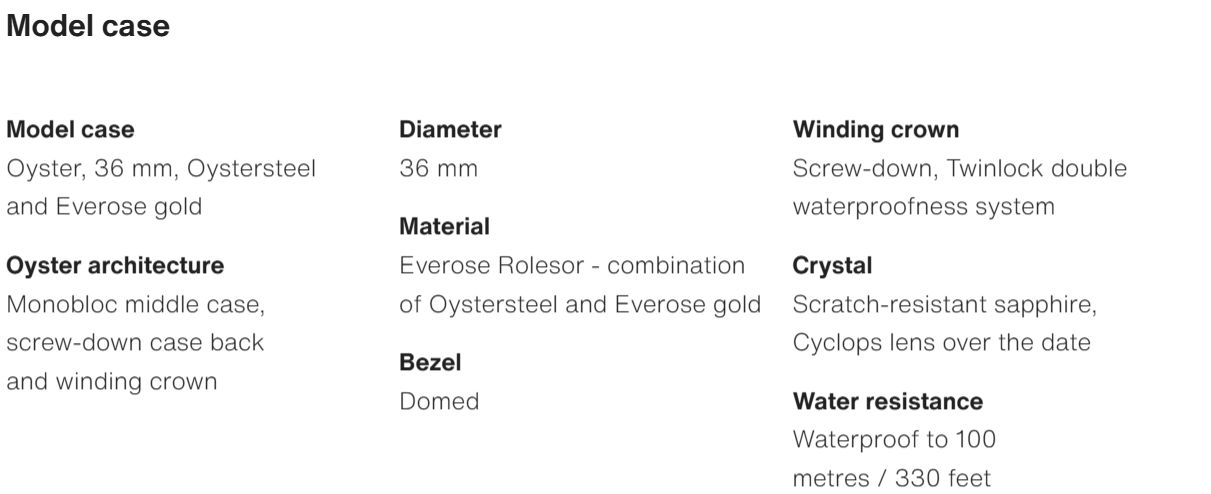Click the small bold "Model case" label
This screenshot has height=494, width=1211.
pos(70,130)
